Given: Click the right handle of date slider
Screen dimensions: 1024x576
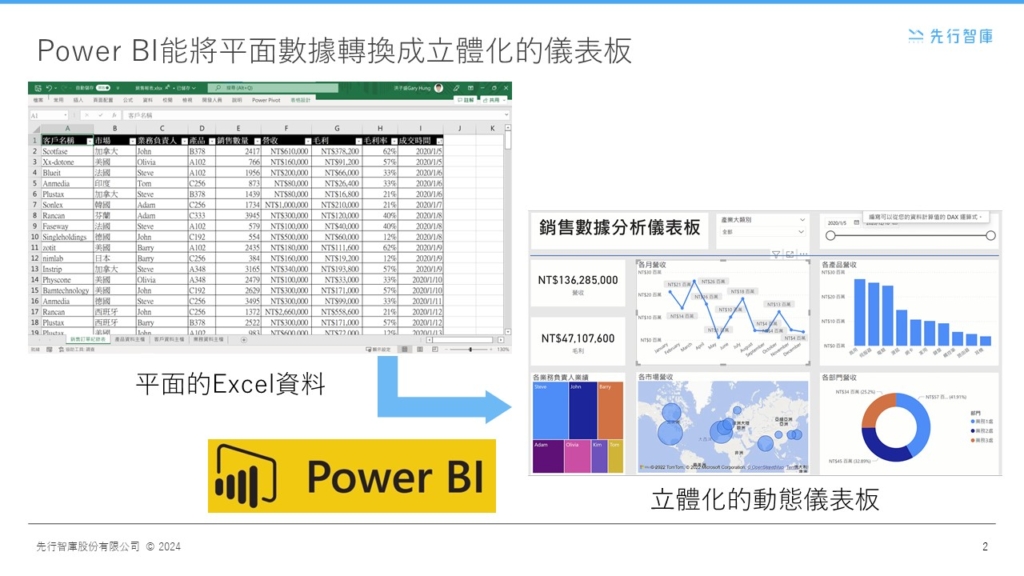Looking at the screenshot, I should [991, 236].
